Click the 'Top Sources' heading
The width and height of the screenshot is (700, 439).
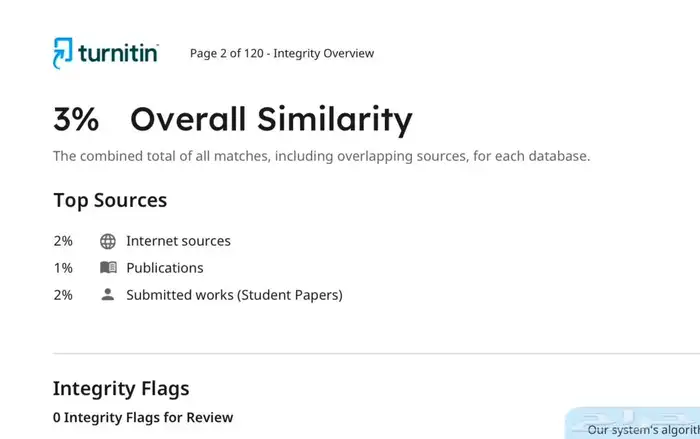110,200
